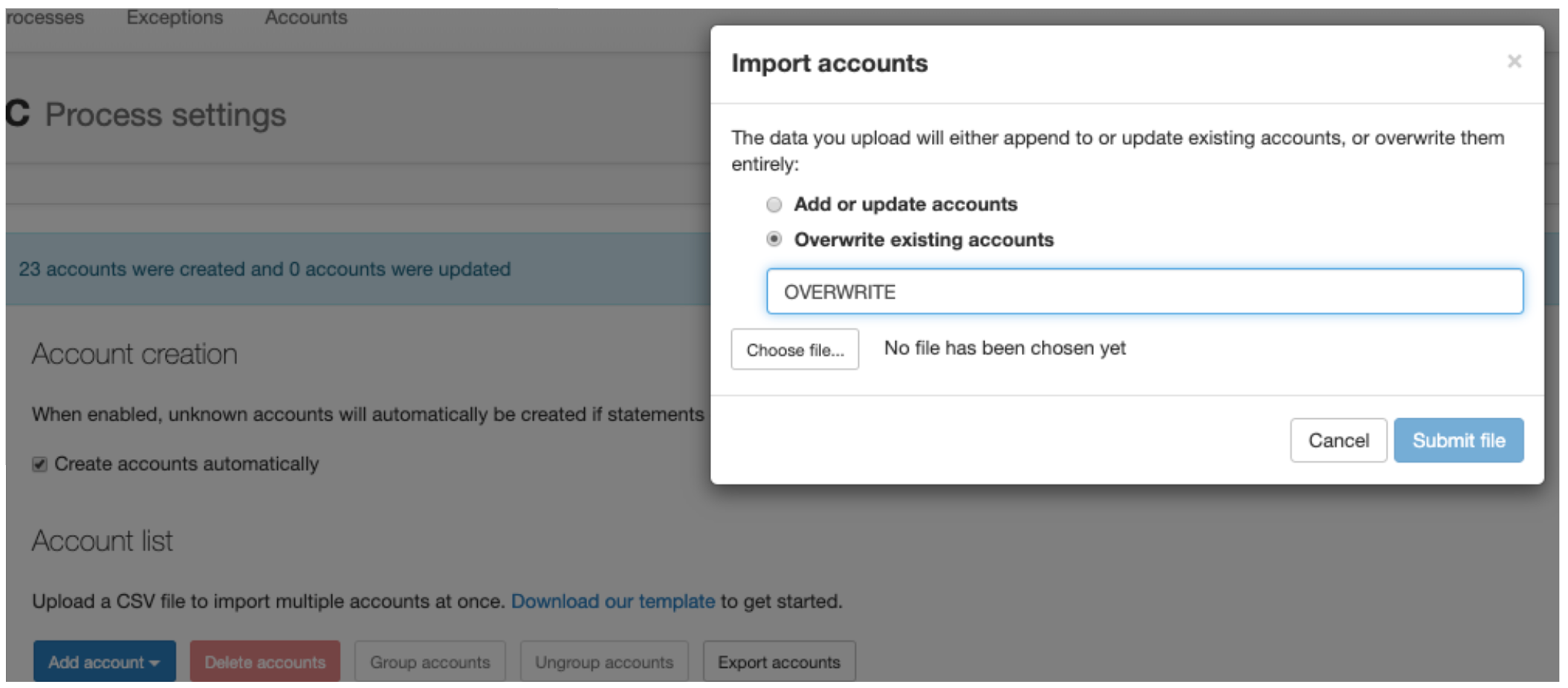Click the Account creation heading
This screenshot has height=688, width=1568.
[x=135, y=354]
